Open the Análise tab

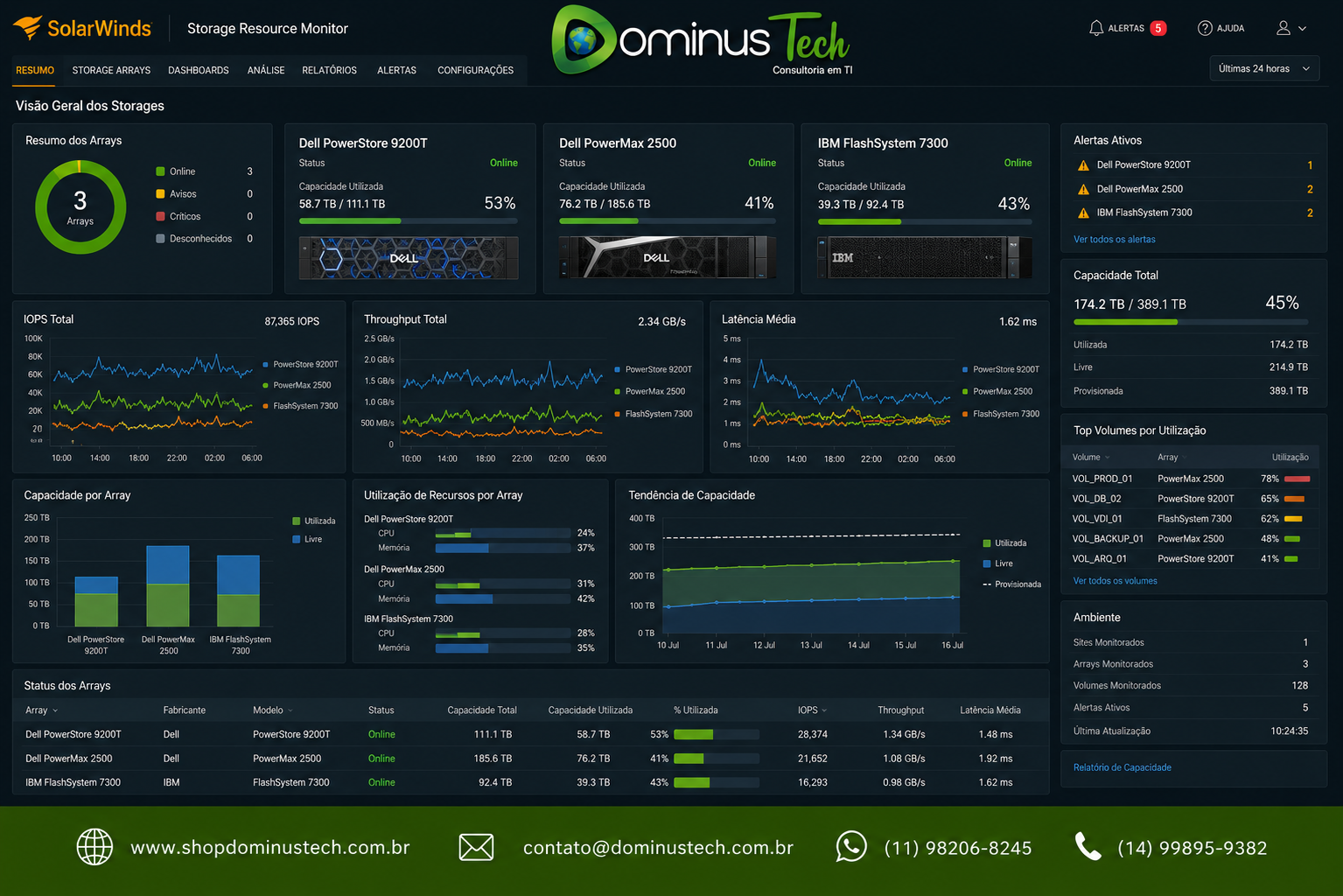pos(266,70)
